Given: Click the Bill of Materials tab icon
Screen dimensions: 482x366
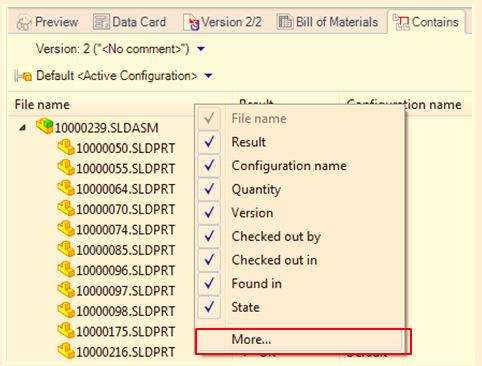Looking at the screenshot, I should [x=285, y=22].
